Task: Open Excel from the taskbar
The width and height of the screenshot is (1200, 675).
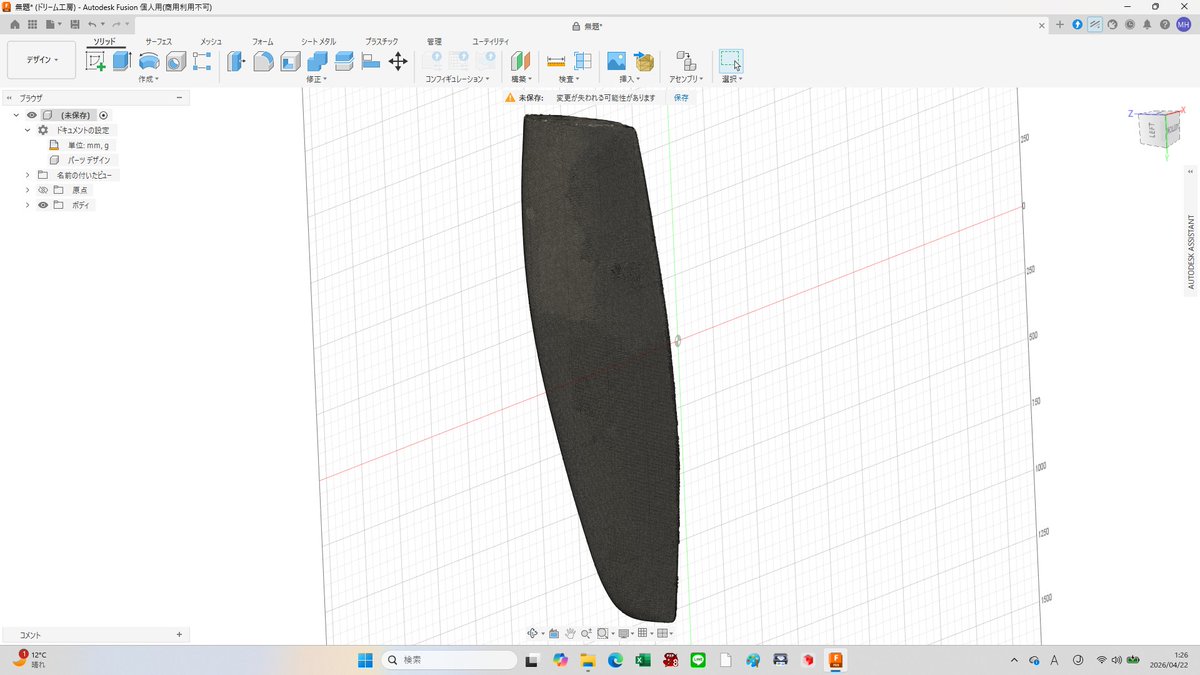Action: (x=642, y=660)
